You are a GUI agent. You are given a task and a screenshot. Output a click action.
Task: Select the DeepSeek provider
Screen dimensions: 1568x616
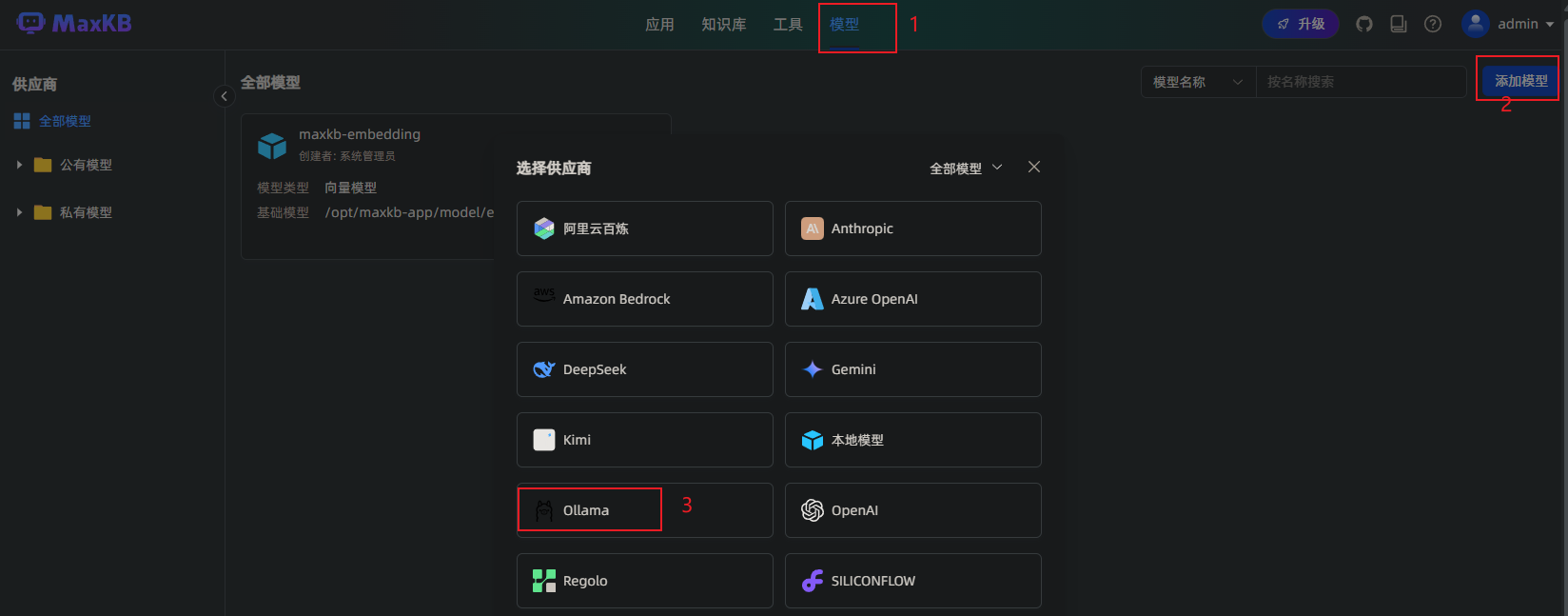644,369
